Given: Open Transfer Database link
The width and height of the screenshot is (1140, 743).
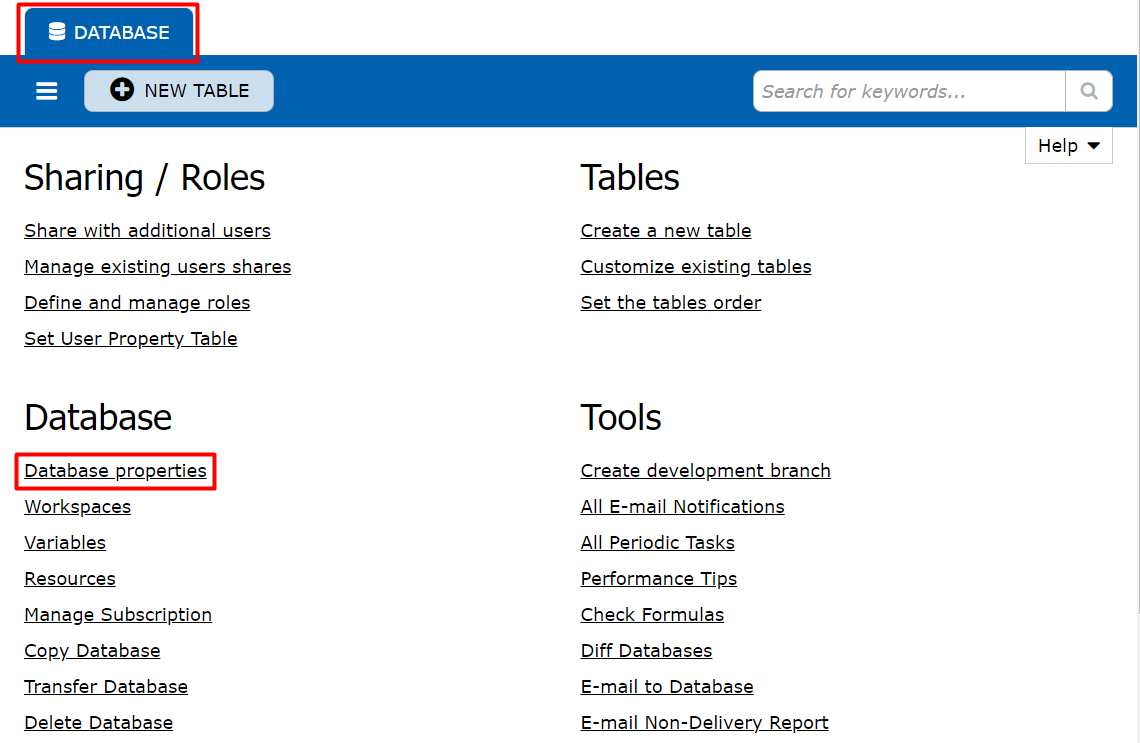Looking at the screenshot, I should (106, 686).
